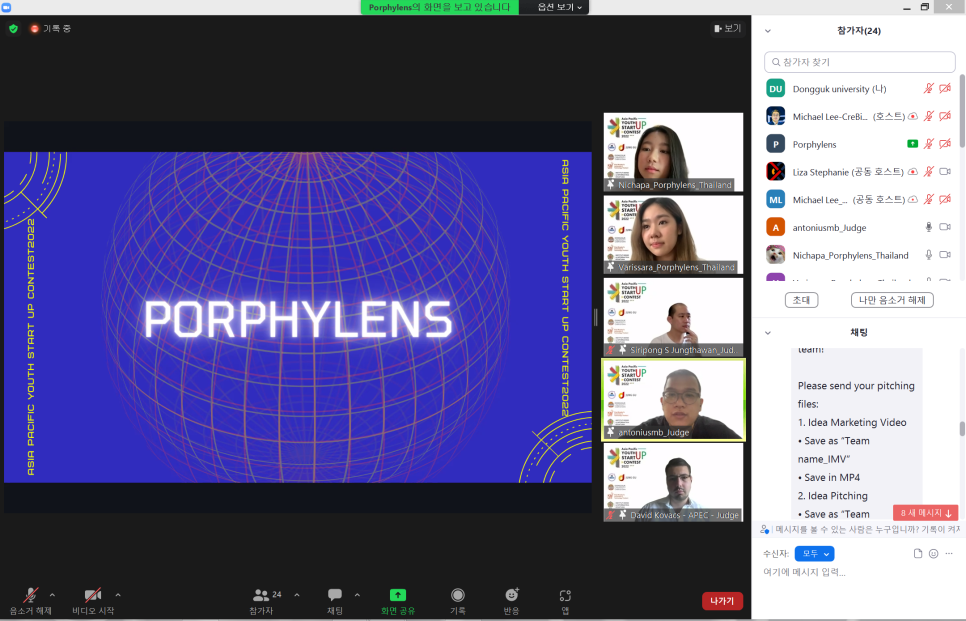Click Porphylens muted microphone icon
966x621 pixels.
(x=928, y=144)
